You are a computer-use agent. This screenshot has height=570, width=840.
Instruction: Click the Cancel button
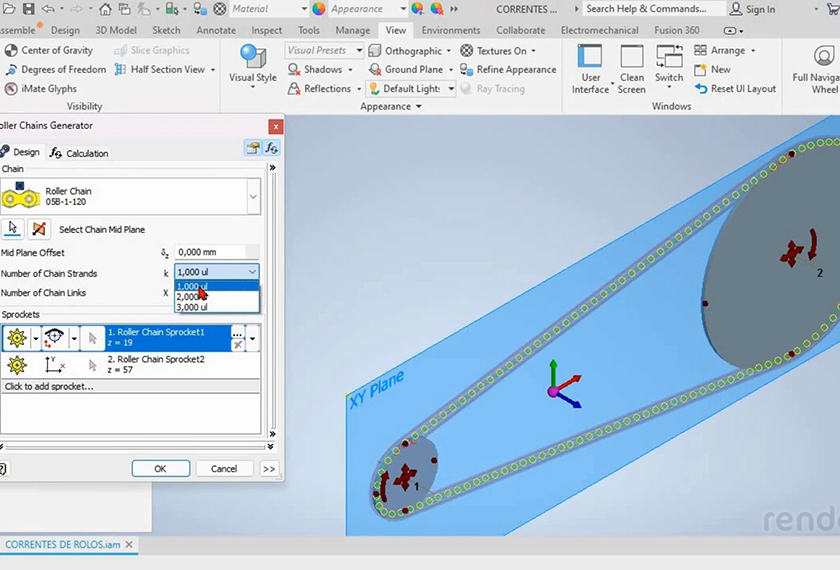[224, 468]
